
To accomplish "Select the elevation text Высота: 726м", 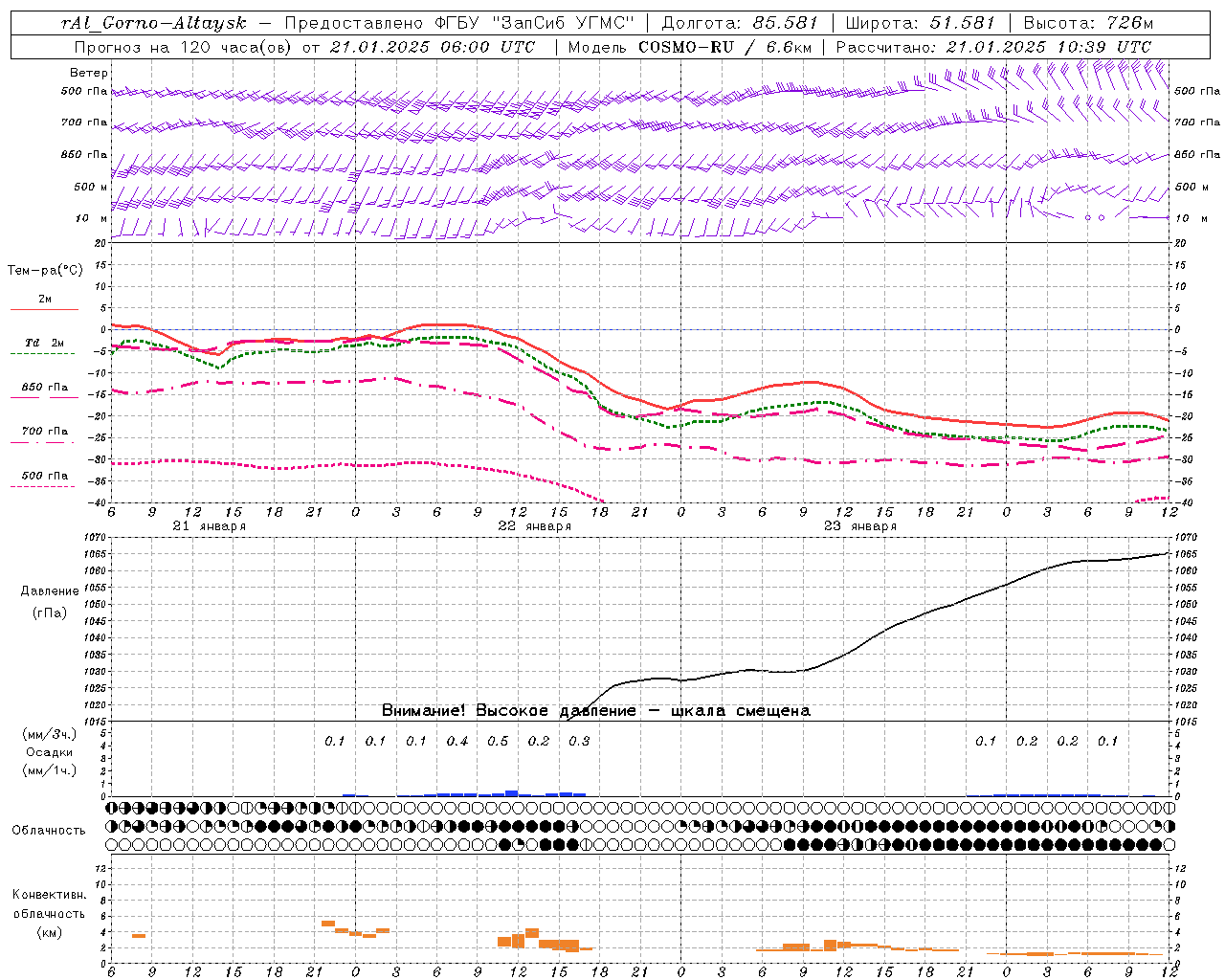I will (x=1088, y=23).
